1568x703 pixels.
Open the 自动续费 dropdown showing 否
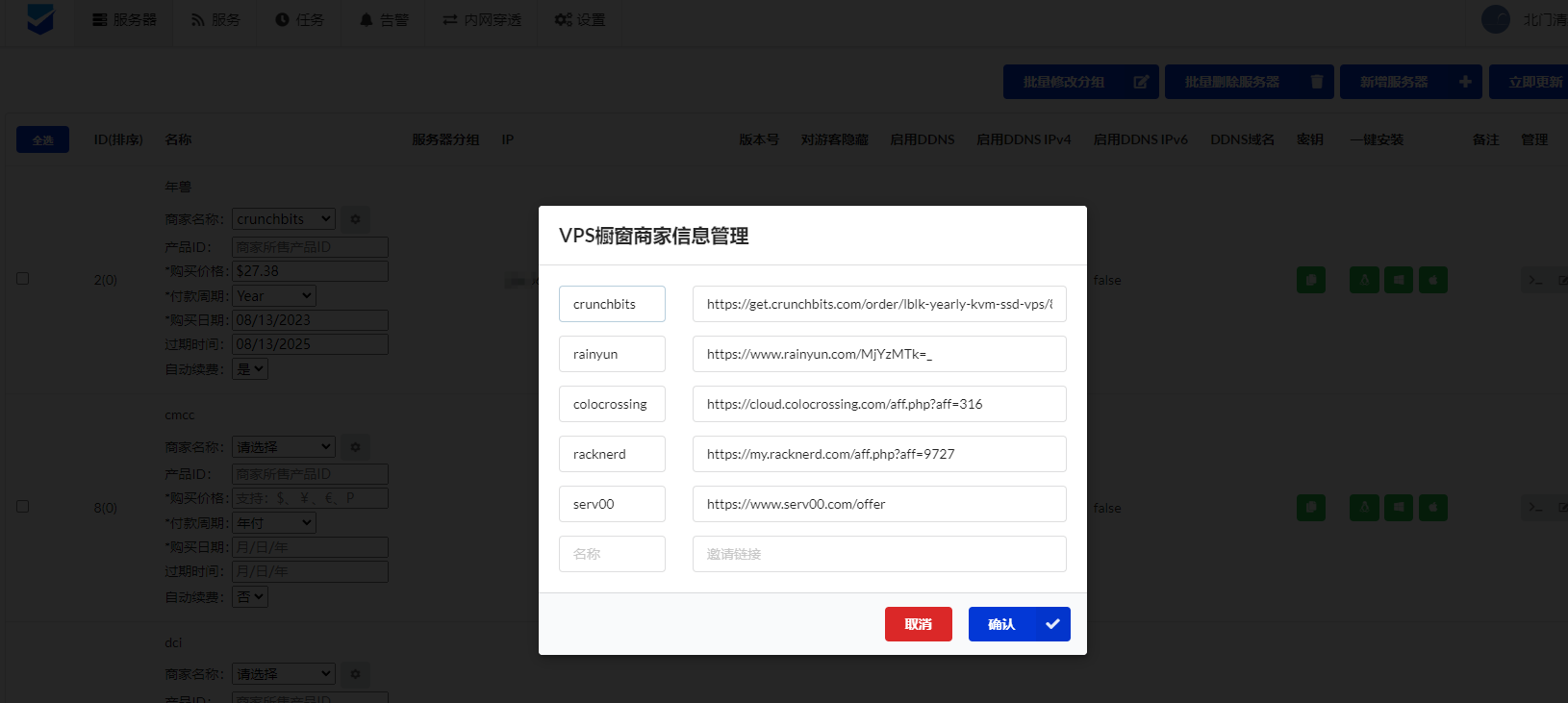tap(250, 597)
